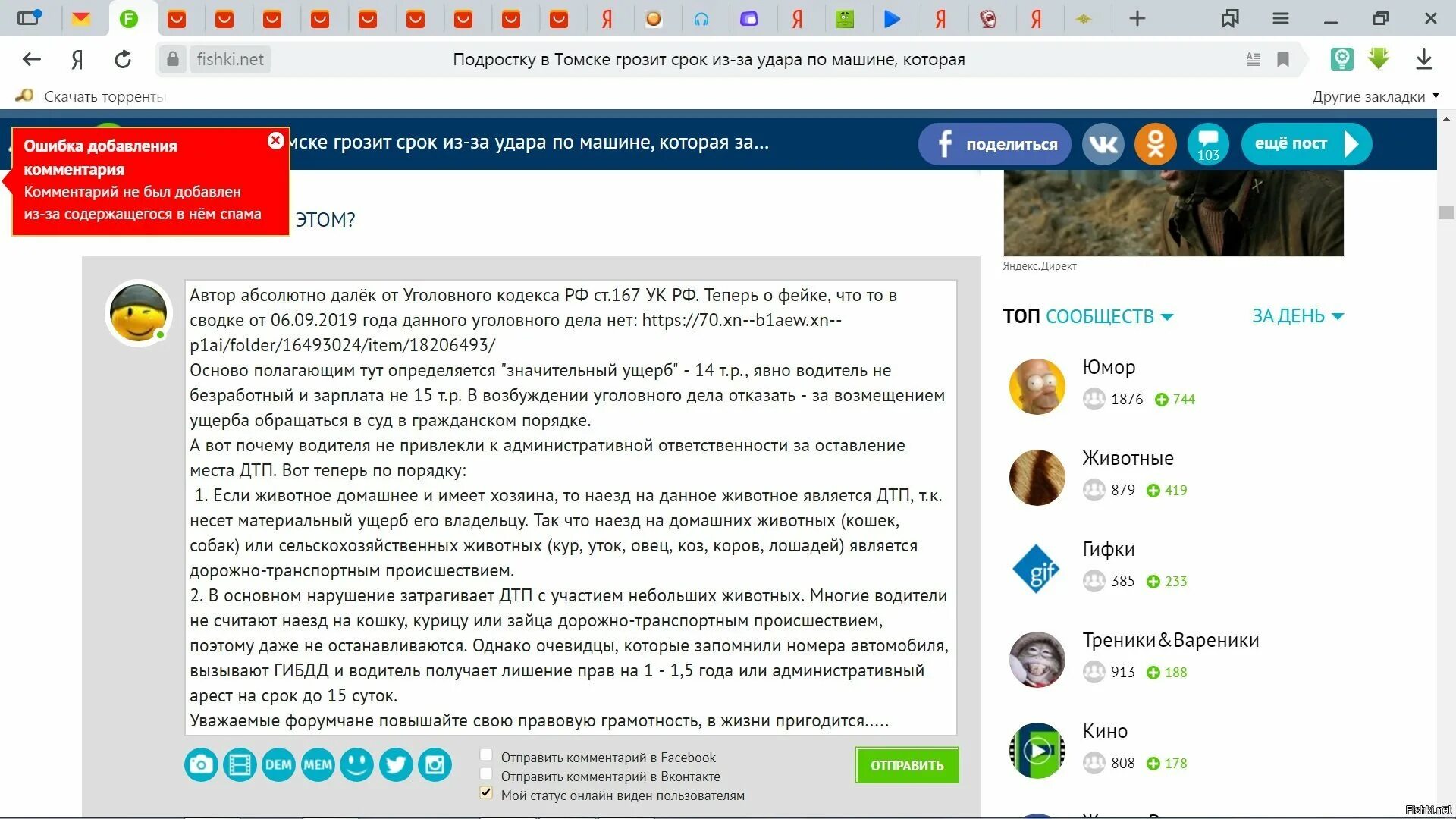Open the Треники&Вареники community link

[x=1170, y=640]
